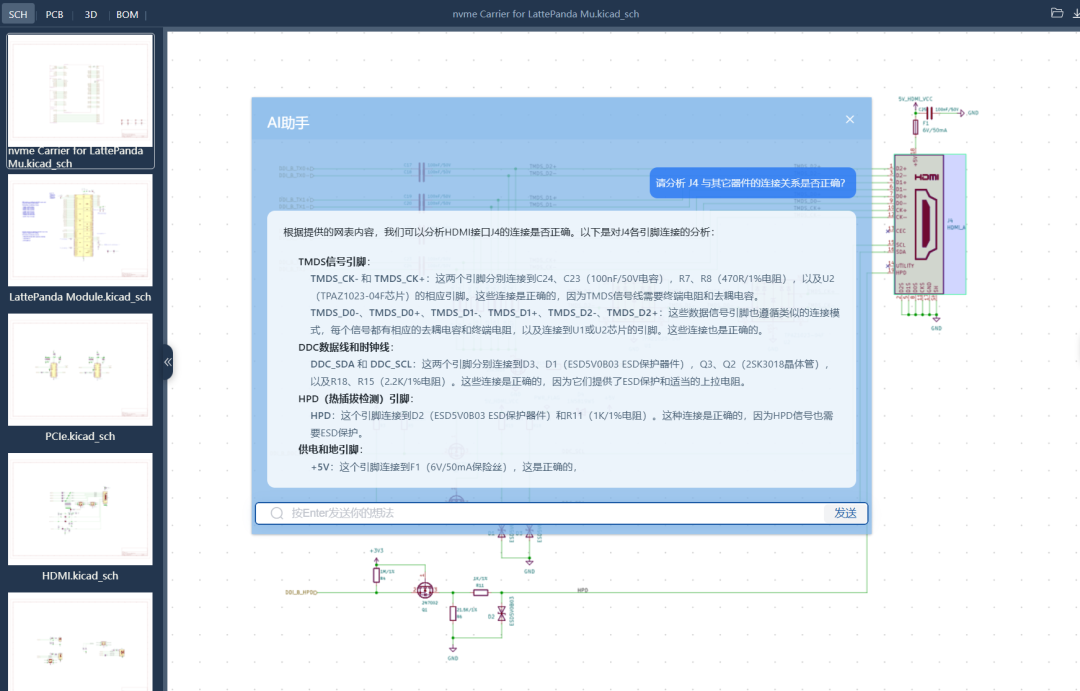Click the HDMI connector J4 symbol
This screenshot has height=691, width=1080.
(929, 224)
